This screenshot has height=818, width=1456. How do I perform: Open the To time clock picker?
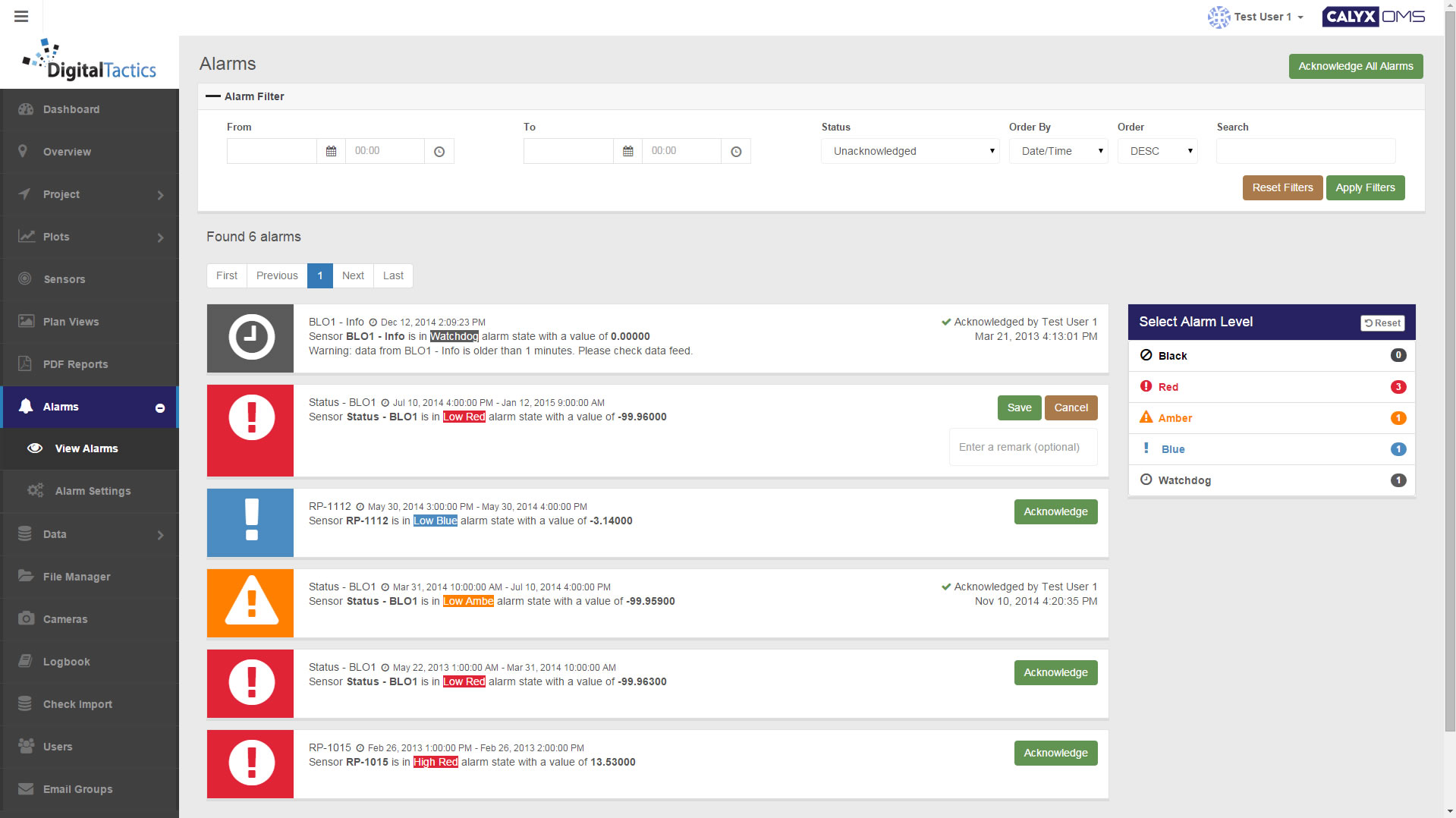[735, 152]
